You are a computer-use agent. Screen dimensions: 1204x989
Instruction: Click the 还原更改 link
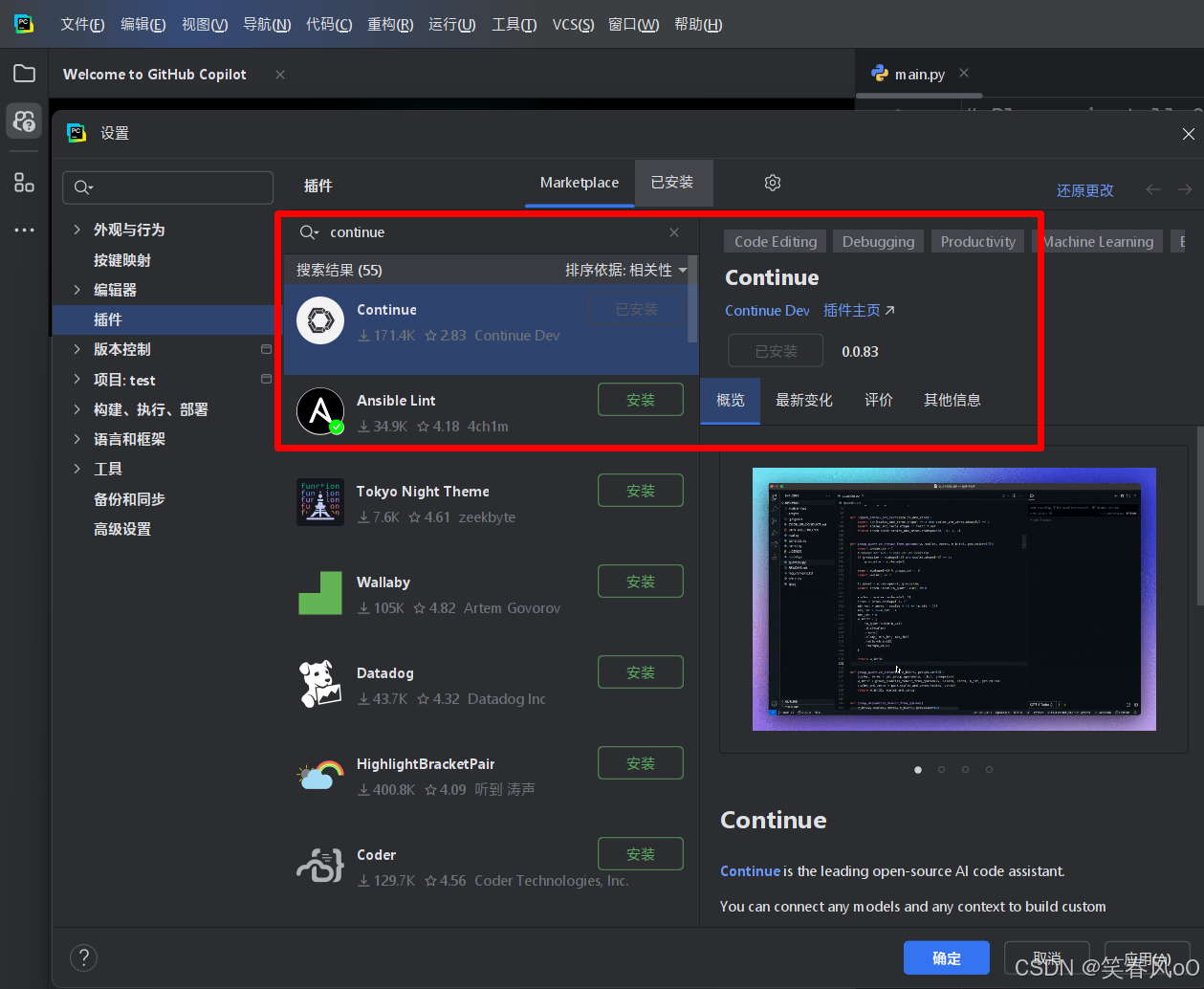click(x=1085, y=190)
